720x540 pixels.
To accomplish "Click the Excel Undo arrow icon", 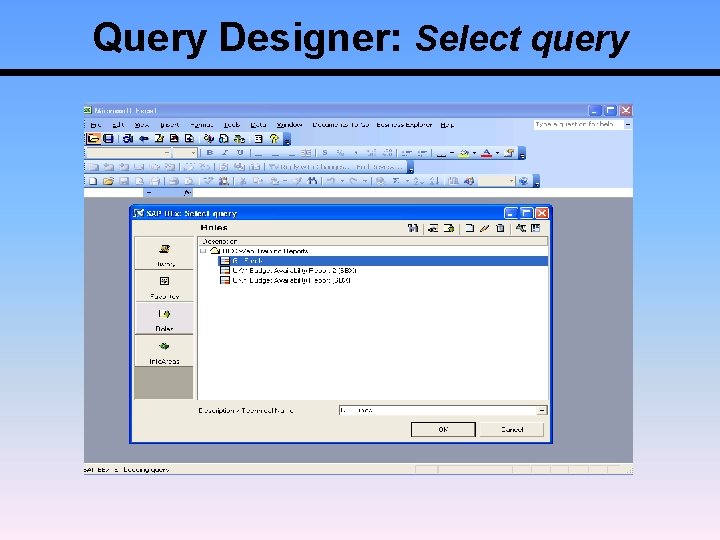I will [331, 181].
